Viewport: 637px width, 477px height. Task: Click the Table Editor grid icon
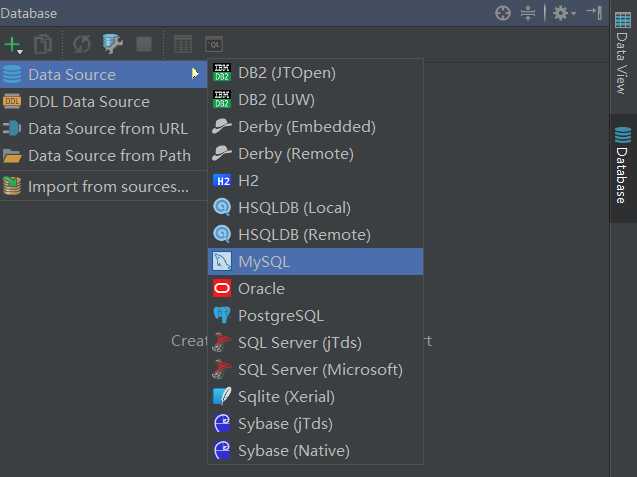point(183,44)
